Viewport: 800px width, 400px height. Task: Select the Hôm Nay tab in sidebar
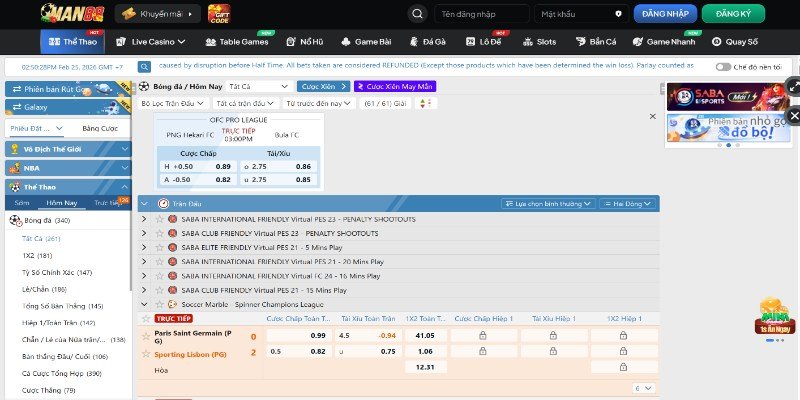62,203
